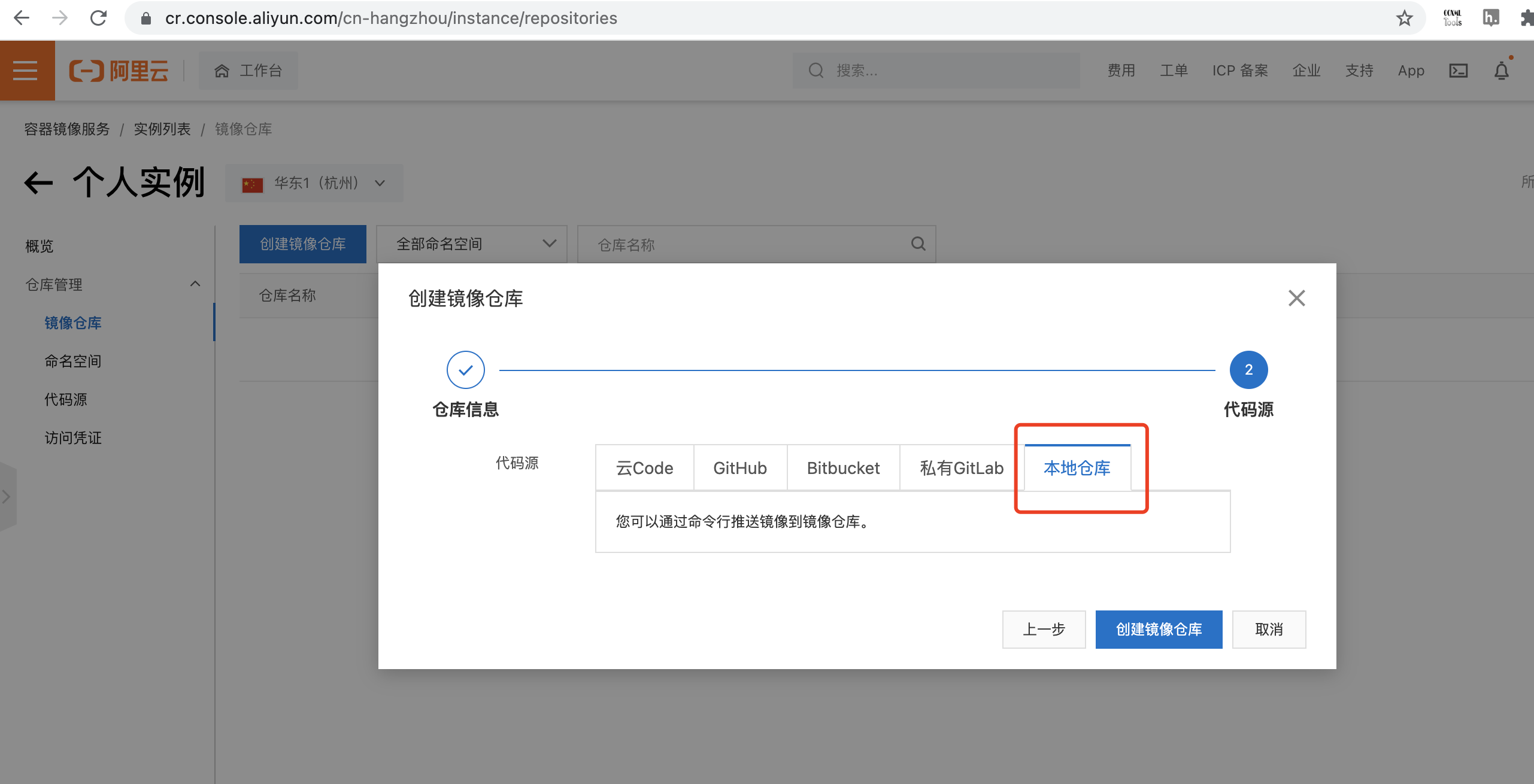Click the Aliyun logo

tap(119, 71)
